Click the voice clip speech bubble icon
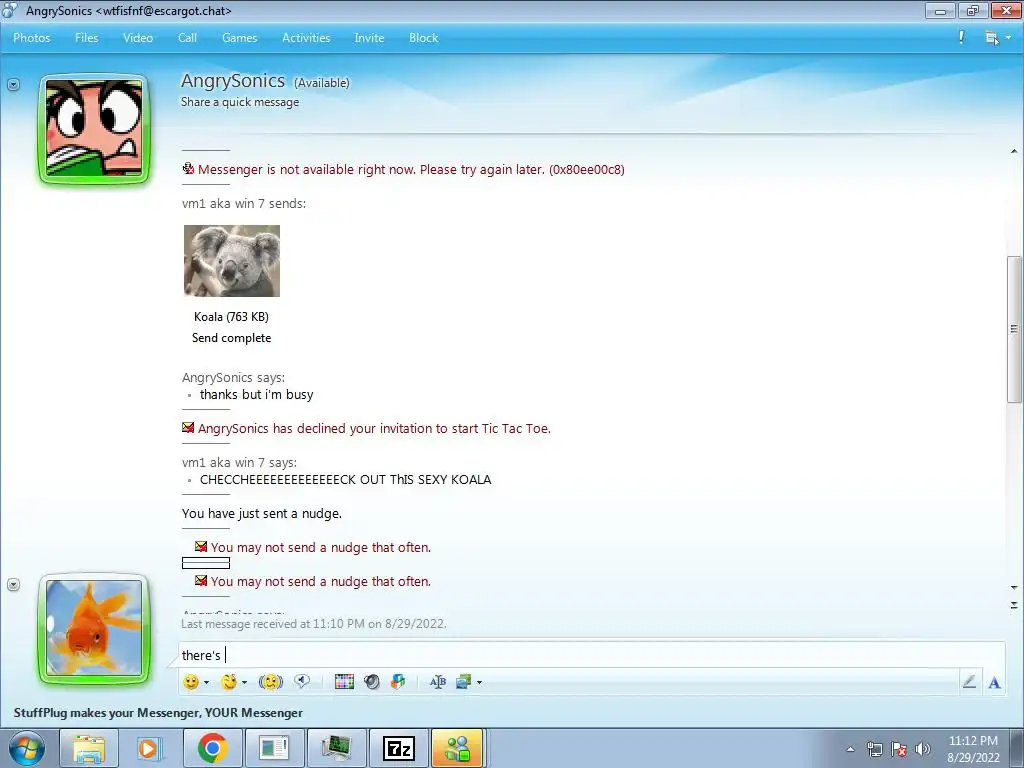1024x768 pixels. (302, 682)
